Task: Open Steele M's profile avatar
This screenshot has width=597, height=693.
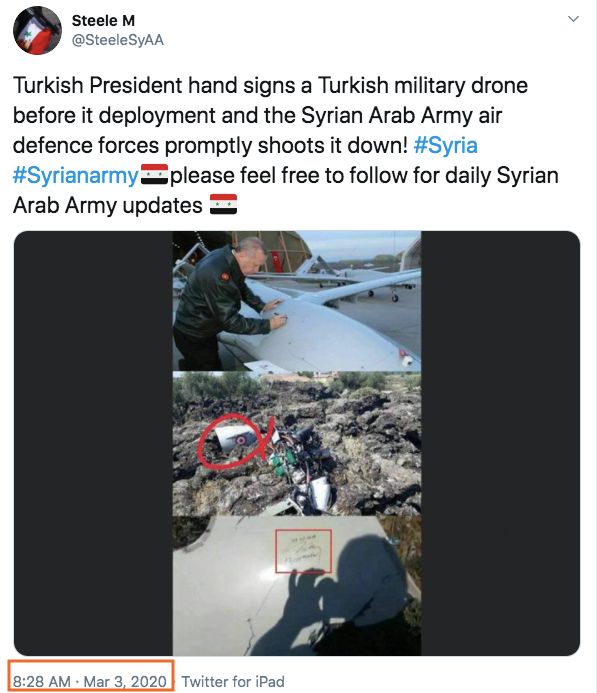Action: coord(37,30)
